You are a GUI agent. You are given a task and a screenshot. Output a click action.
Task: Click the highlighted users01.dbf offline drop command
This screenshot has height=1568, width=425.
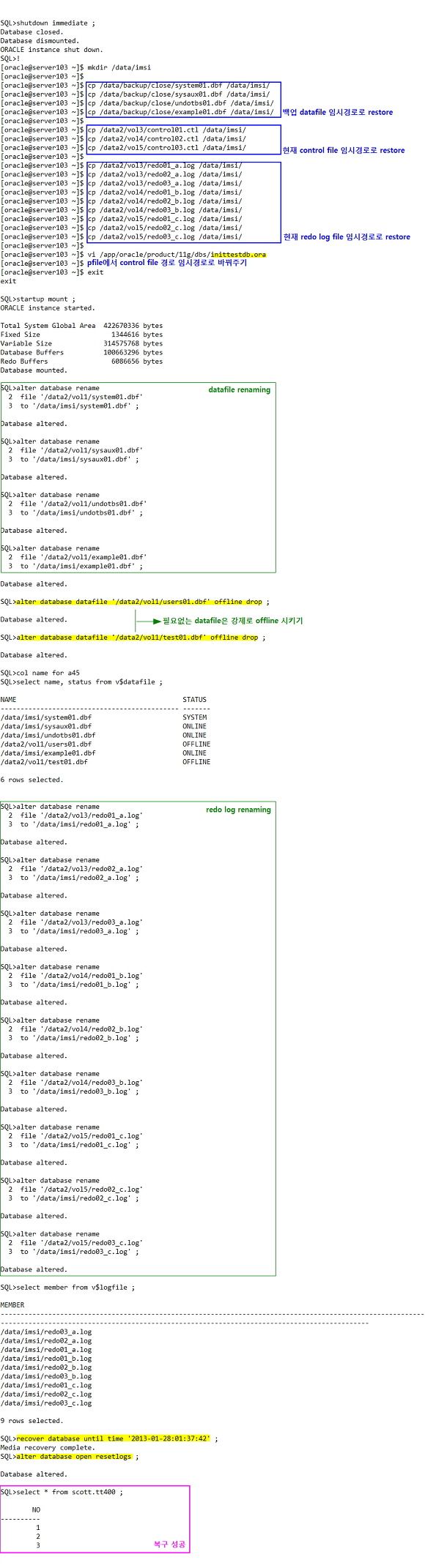(x=139, y=602)
